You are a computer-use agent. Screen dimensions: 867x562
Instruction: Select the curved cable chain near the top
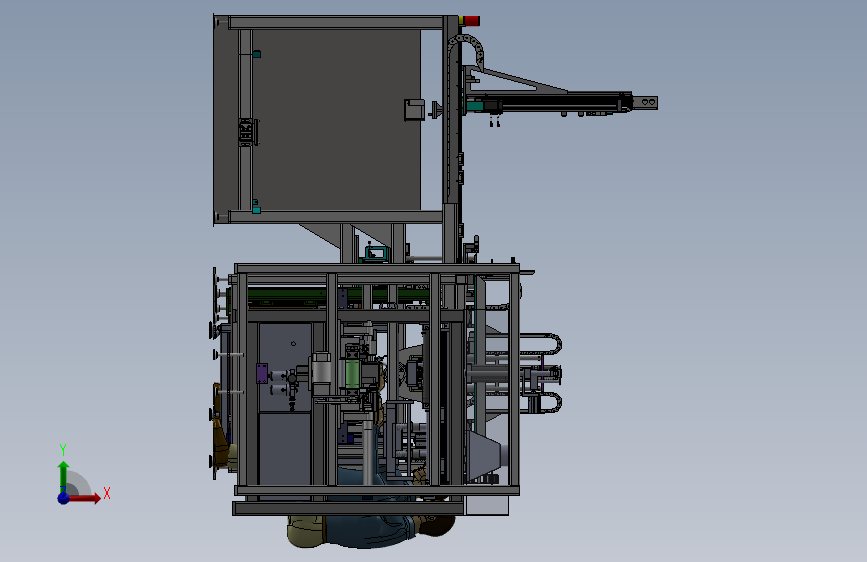click(468, 50)
